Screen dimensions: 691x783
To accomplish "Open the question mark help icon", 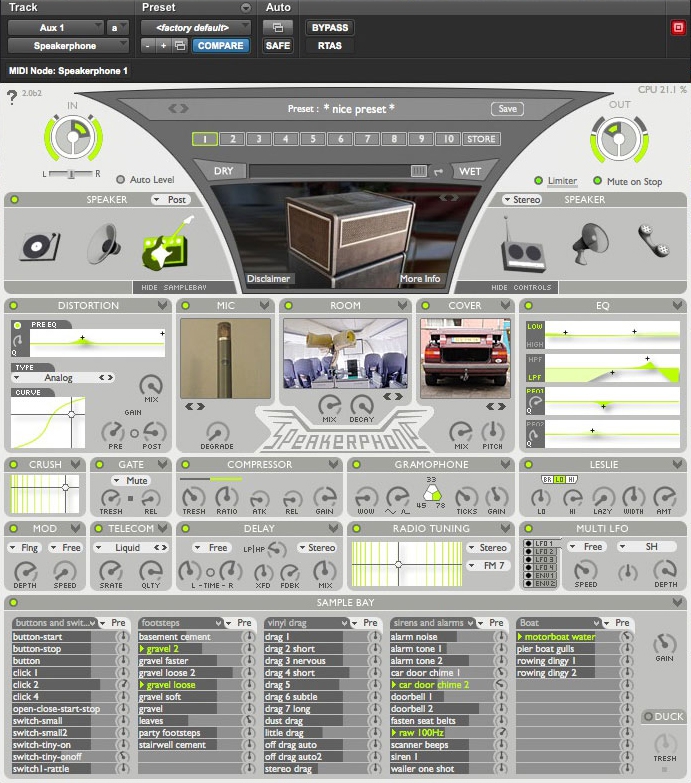I will point(12,96).
